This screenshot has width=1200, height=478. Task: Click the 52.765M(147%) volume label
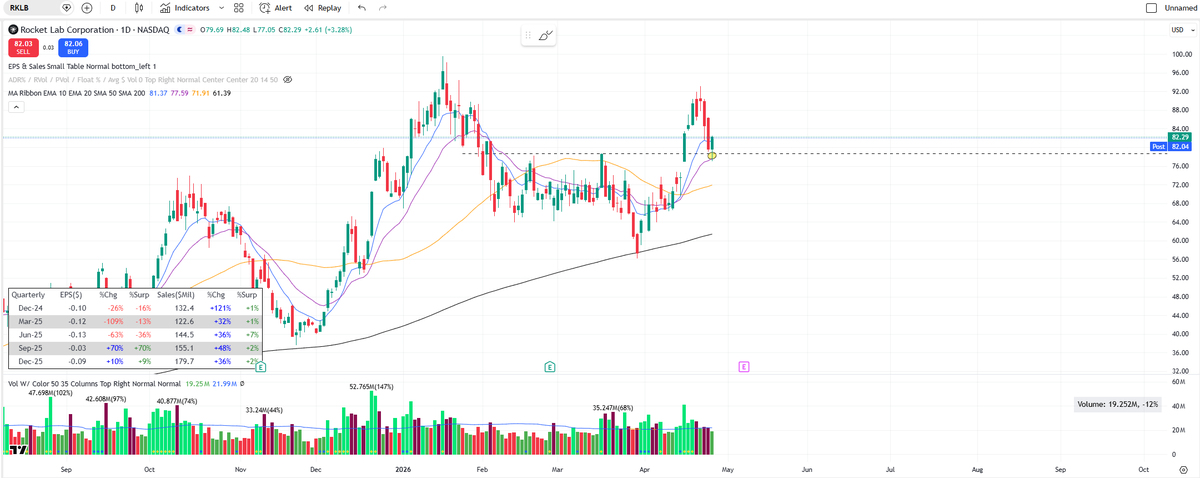pyautogui.click(x=372, y=385)
